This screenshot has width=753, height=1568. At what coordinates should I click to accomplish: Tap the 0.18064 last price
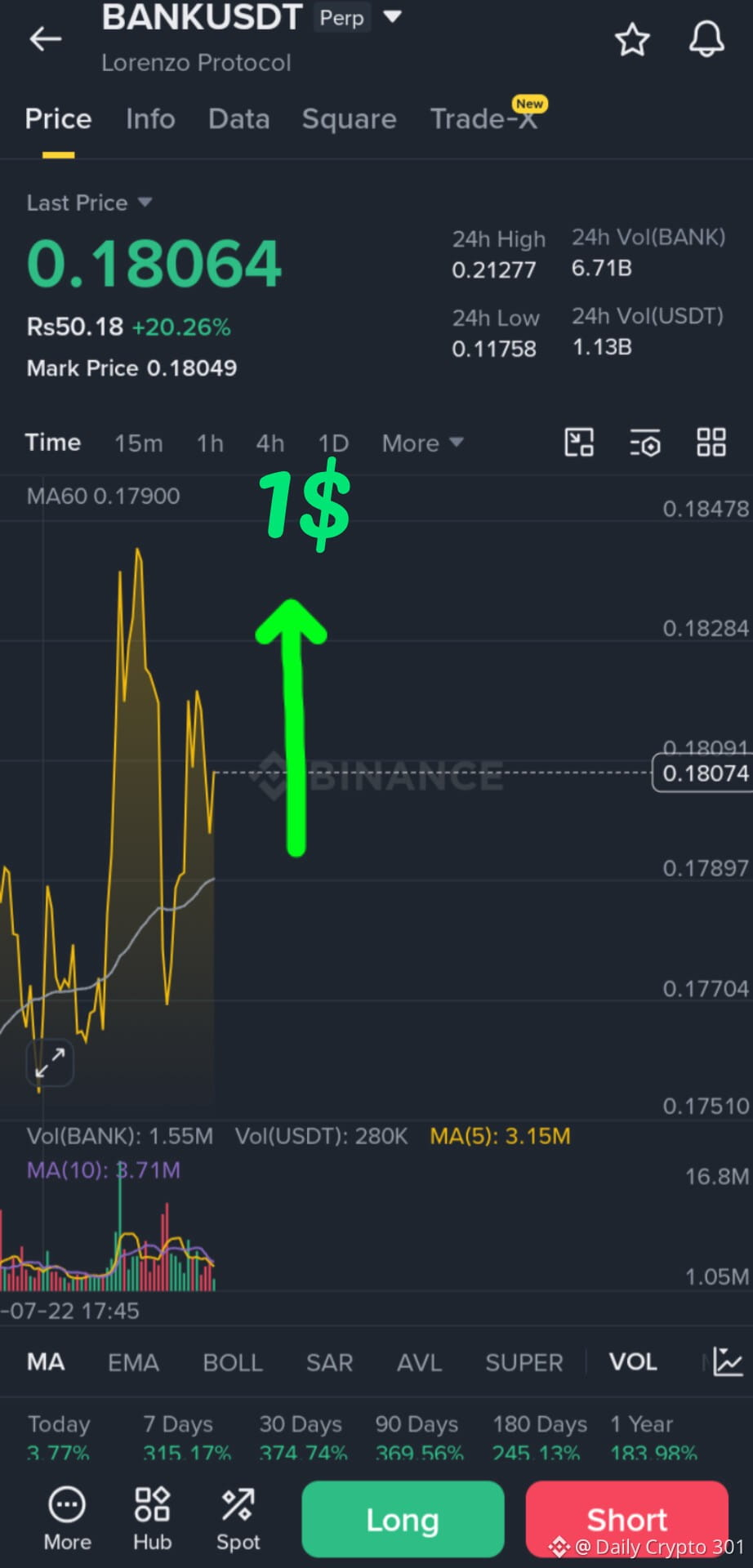click(x=154, y=264)
